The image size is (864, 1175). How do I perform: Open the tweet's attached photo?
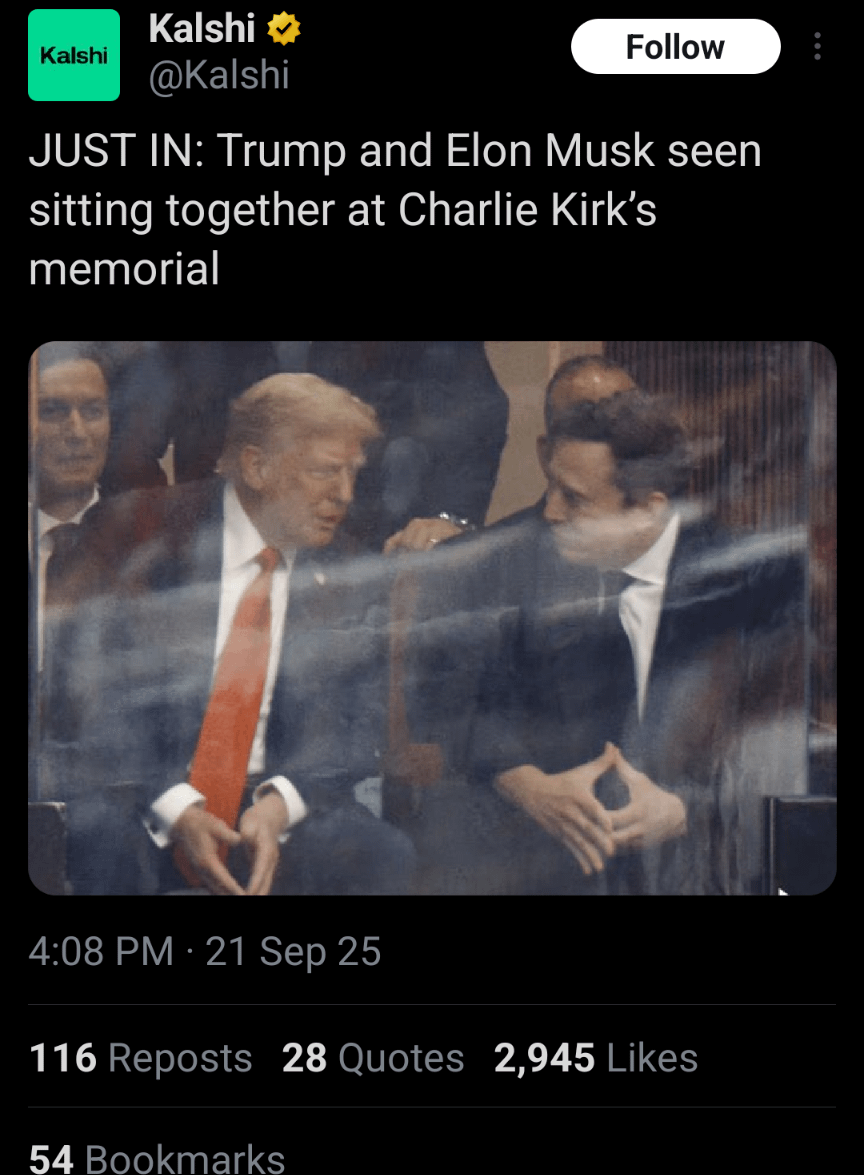[x=432, y=617]
